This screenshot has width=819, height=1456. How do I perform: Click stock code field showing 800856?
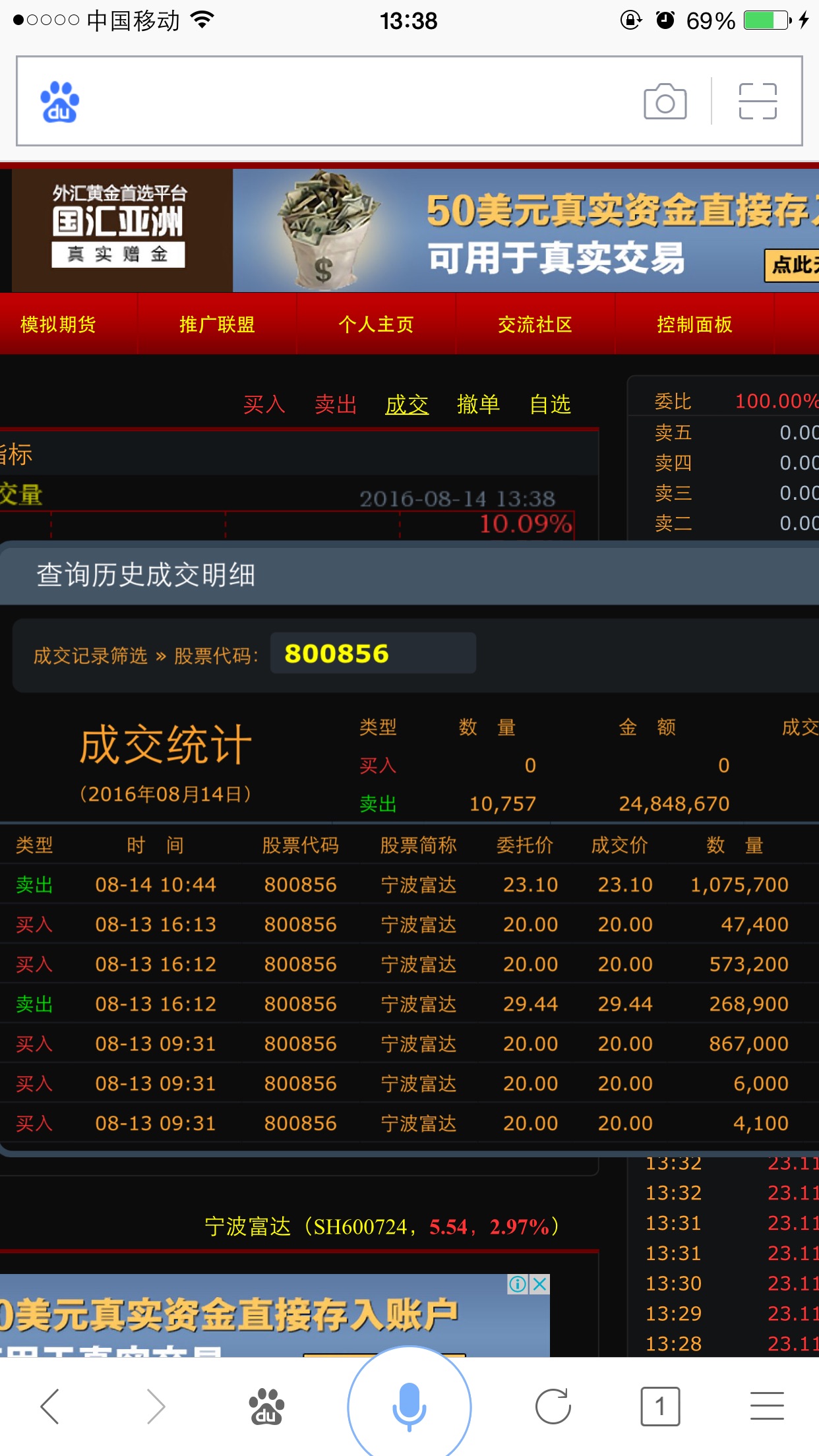373,653
